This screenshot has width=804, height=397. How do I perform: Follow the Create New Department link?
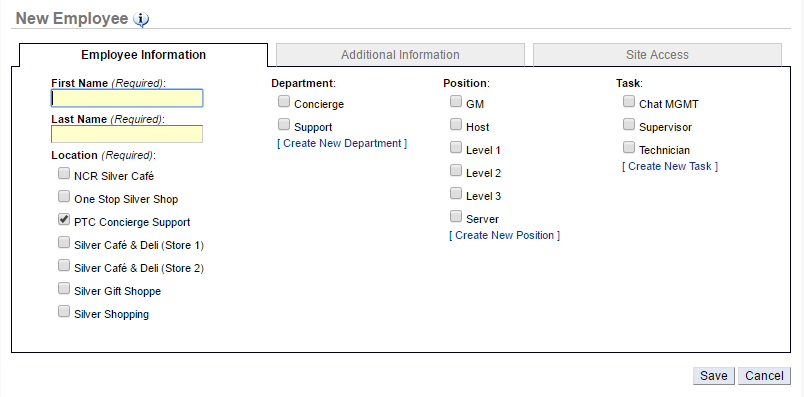pos(342,144)
